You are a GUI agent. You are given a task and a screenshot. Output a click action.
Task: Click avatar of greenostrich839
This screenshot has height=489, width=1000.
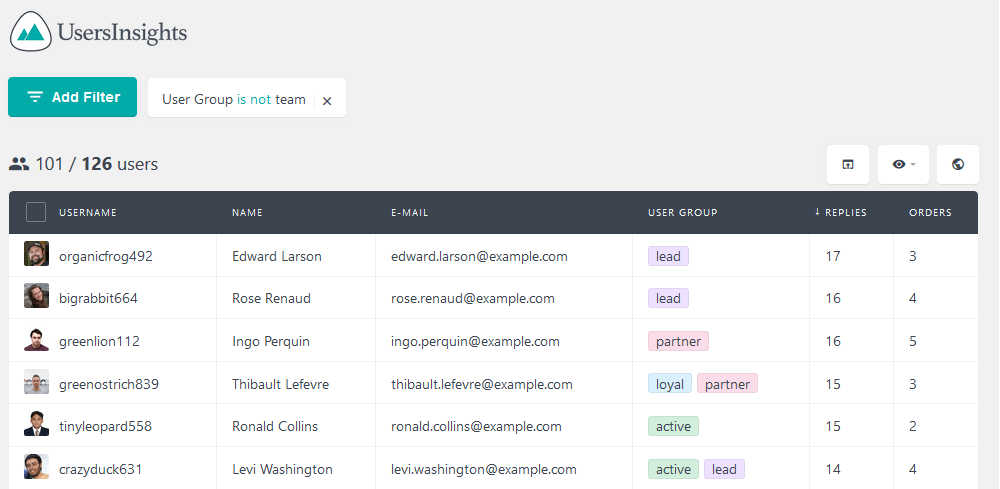(x=36, y=382)
